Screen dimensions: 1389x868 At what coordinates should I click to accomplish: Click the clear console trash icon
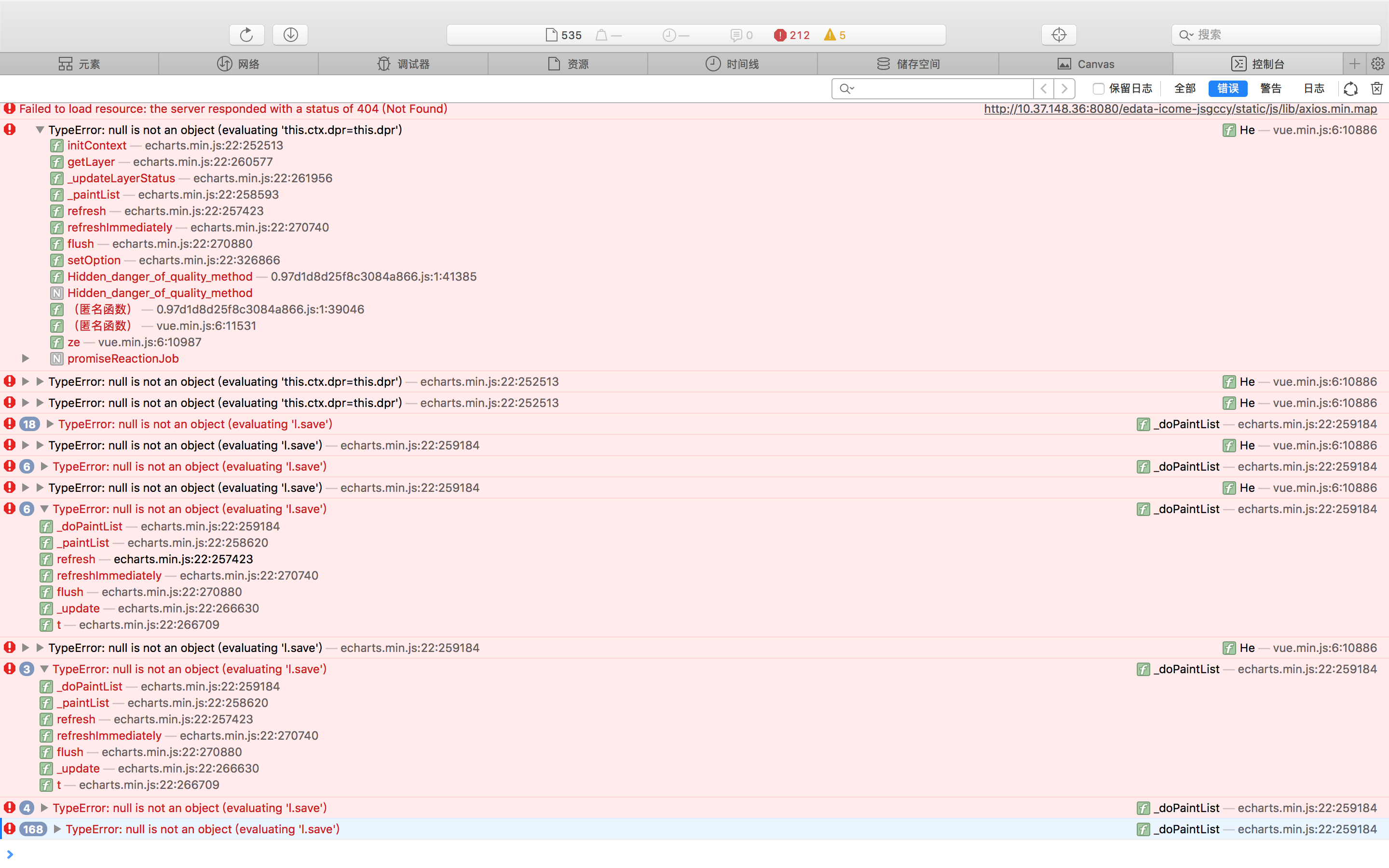(1376, 88)
